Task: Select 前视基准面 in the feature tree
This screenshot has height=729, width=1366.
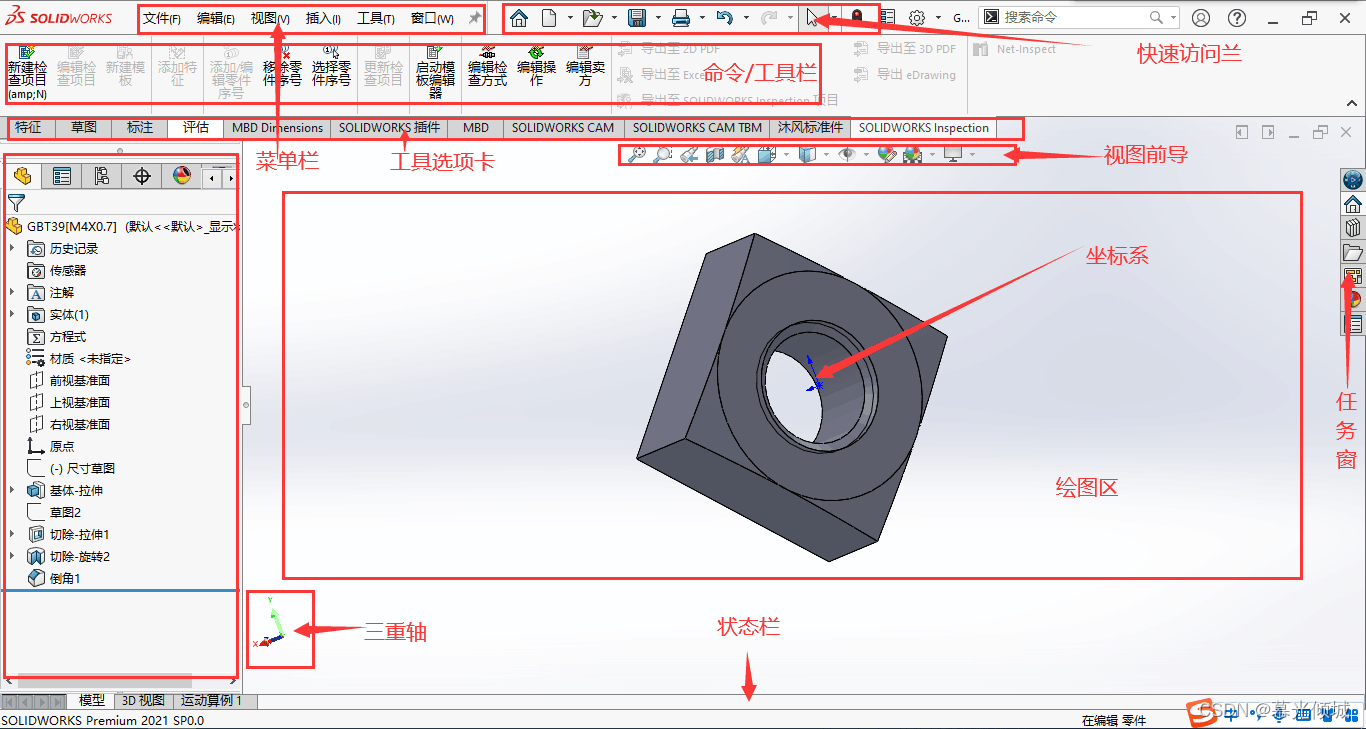Action: [x=80, y=380]
